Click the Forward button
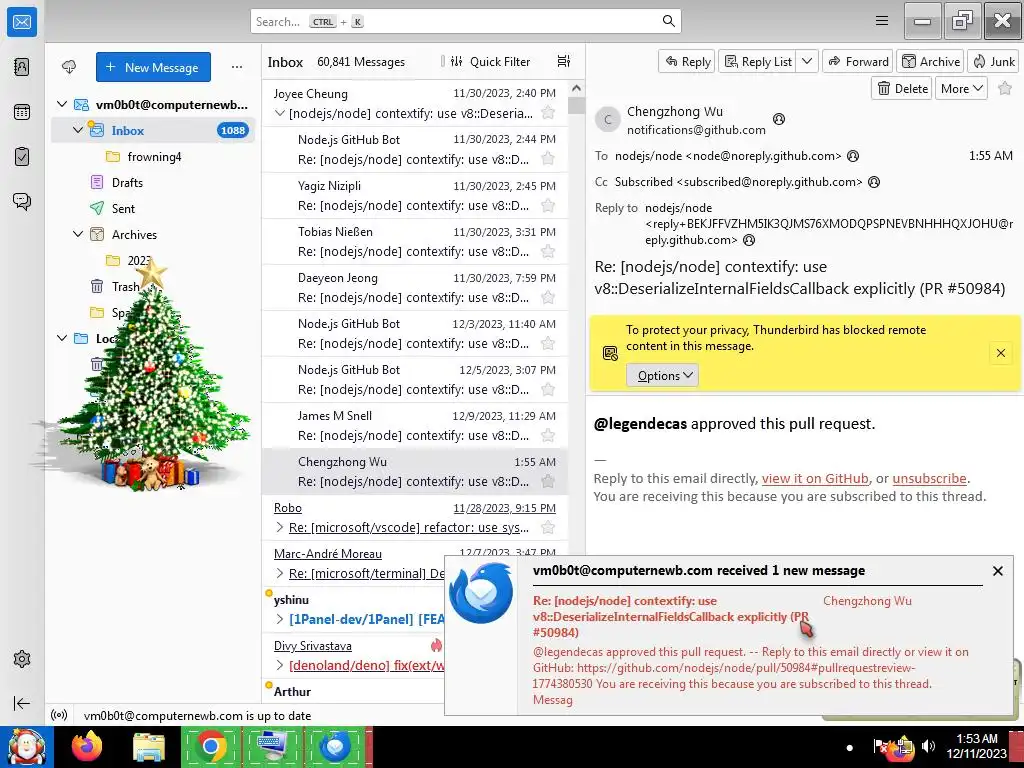Image resolution: width=1024 pixels, height=768 pixels. (858, 61)
